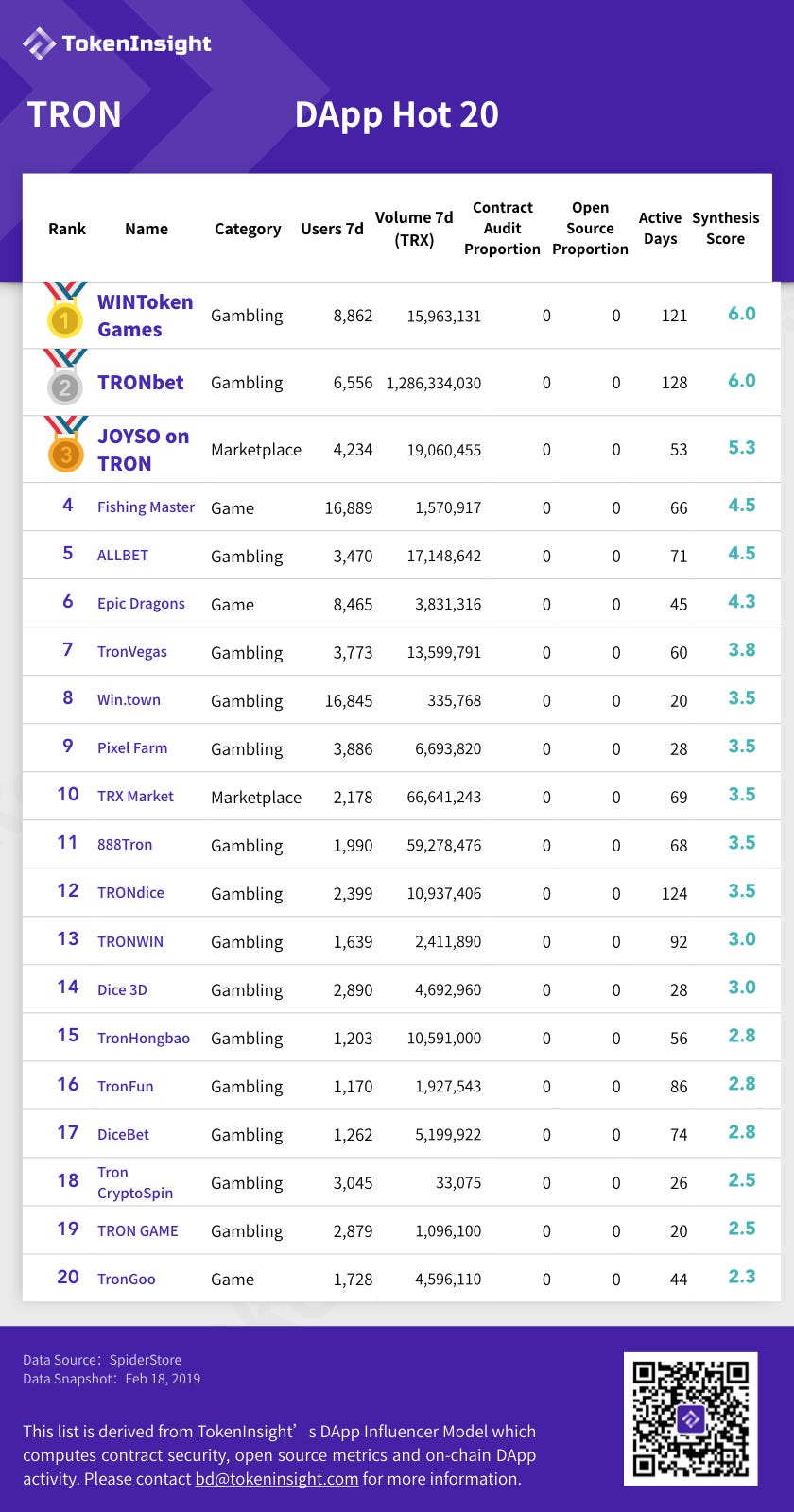Click the Fishing Master name link

(146, 507)
